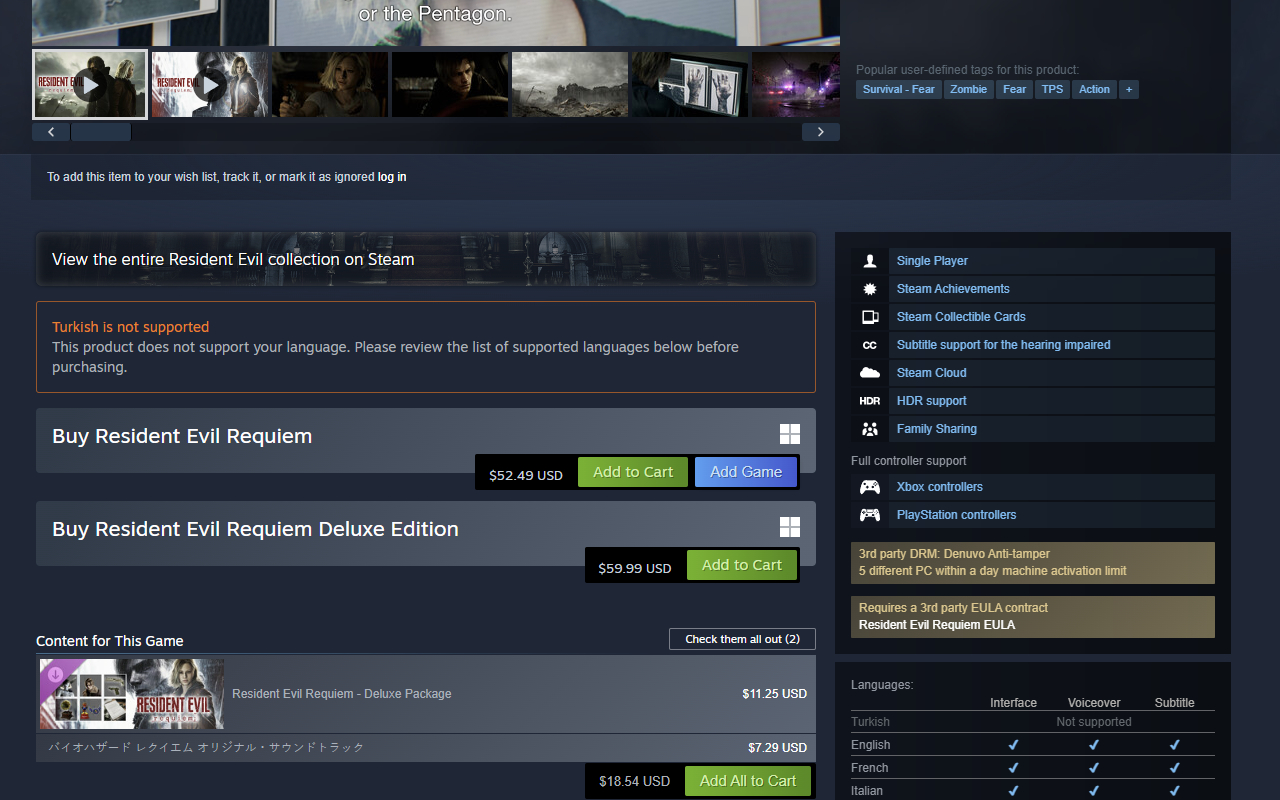Click the right arrow of screenshot strip
This screenshot has width=1280, height=800.
(821, 132)
